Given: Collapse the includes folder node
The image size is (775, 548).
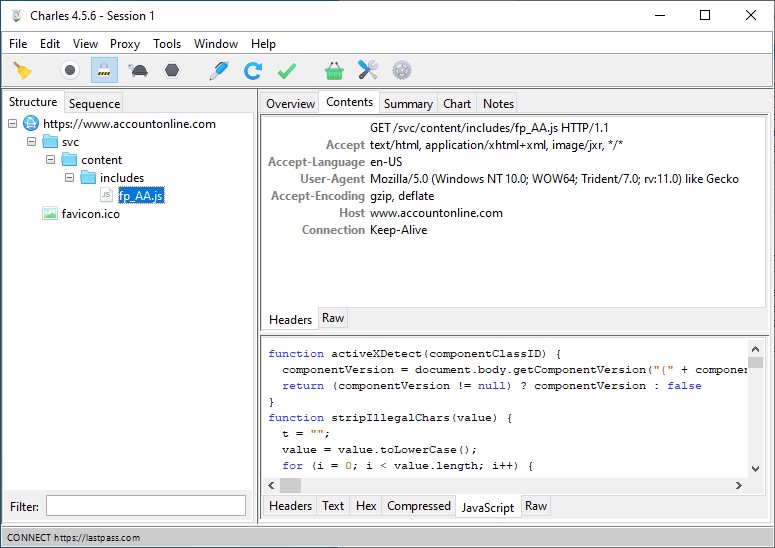Looking at the screenshot, I should [70, 178].
